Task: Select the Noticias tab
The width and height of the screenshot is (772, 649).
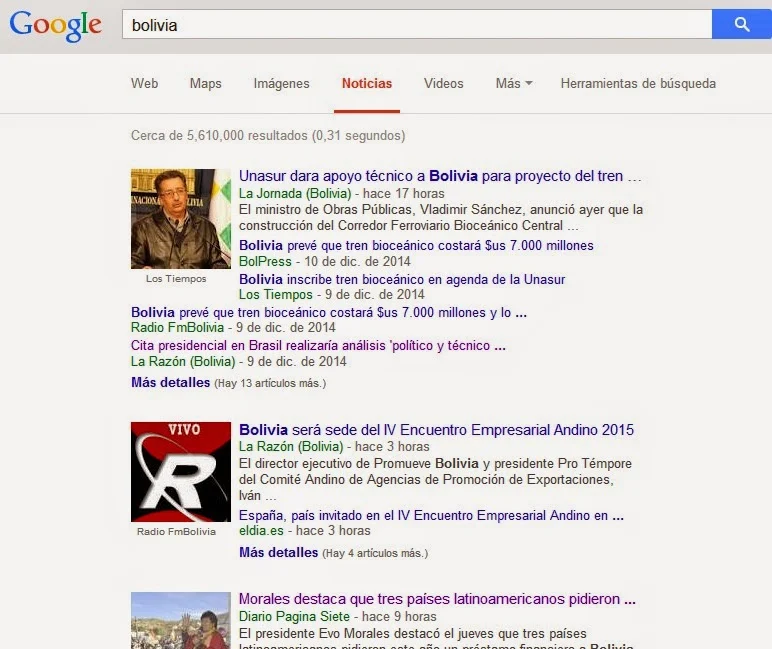Action: [367, 83]
